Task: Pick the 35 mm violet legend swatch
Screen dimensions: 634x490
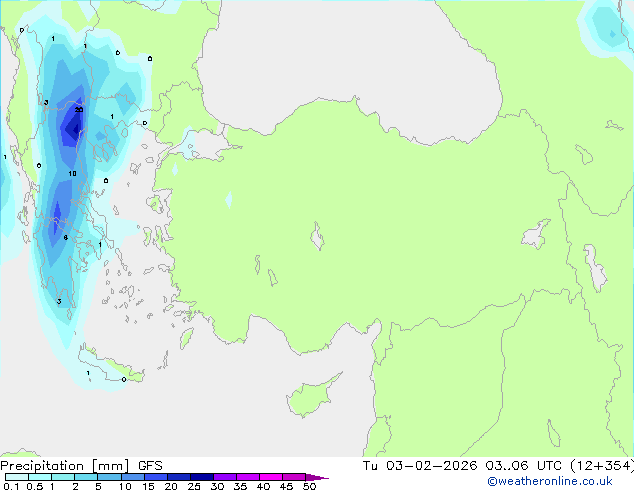Action: pyautogui.click(x=247, y=477)
